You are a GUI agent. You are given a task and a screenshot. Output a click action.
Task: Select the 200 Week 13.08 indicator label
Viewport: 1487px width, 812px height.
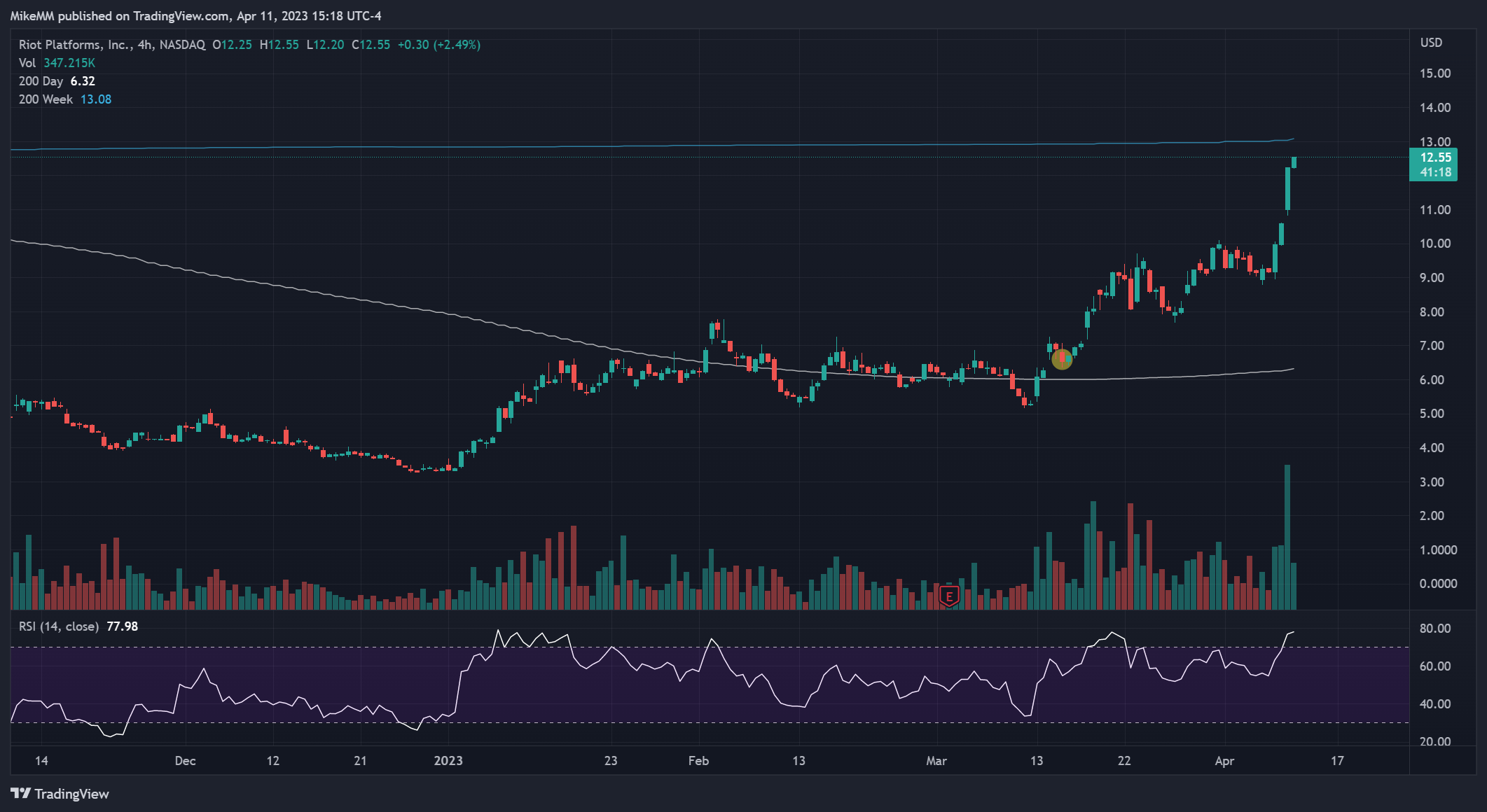tap(65, 99)
